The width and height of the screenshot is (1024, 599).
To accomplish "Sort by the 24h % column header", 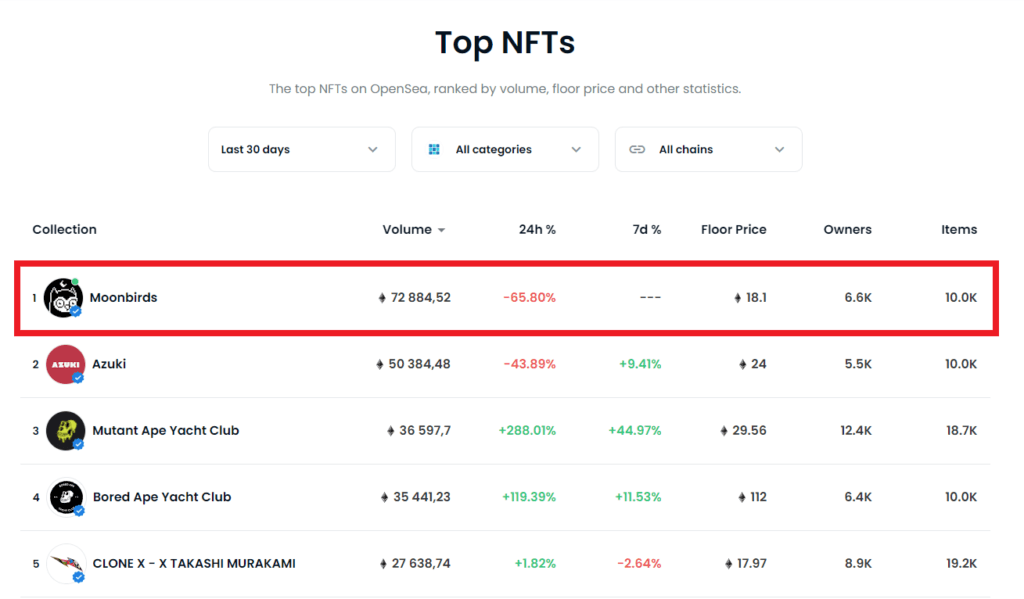I will pyautogui.click(x=537, y=230).
